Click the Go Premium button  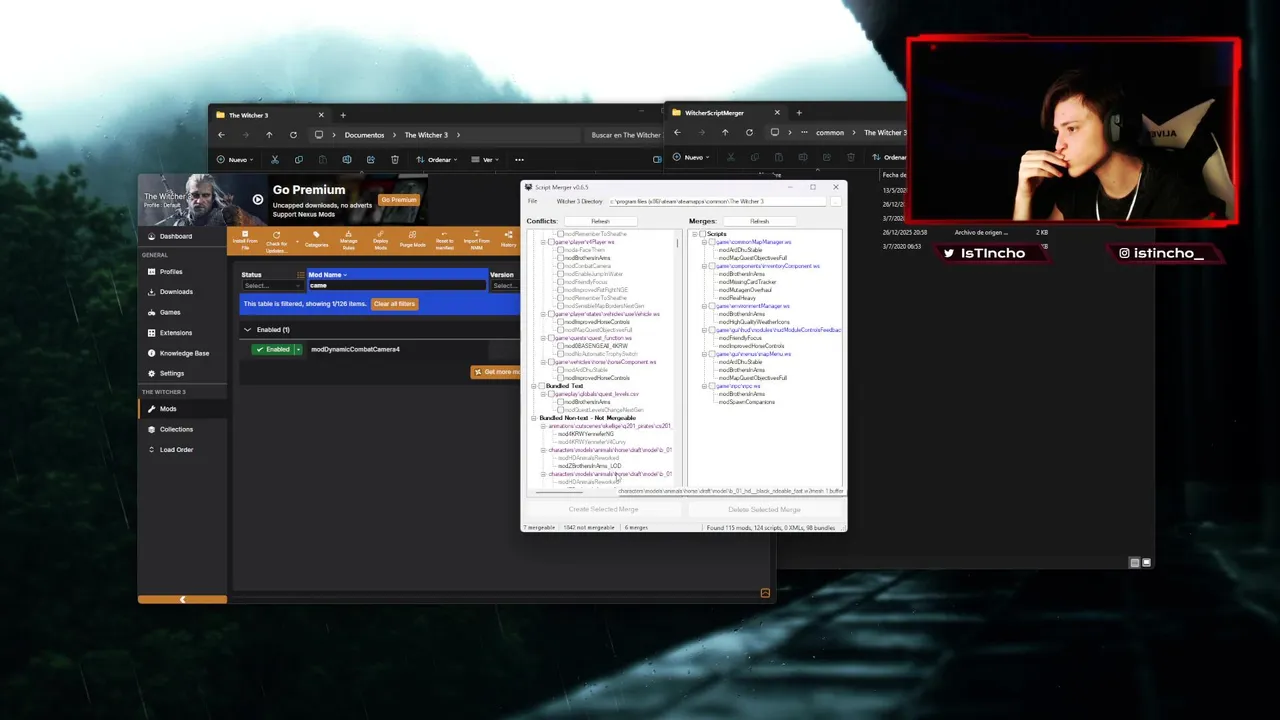point(398,200)
